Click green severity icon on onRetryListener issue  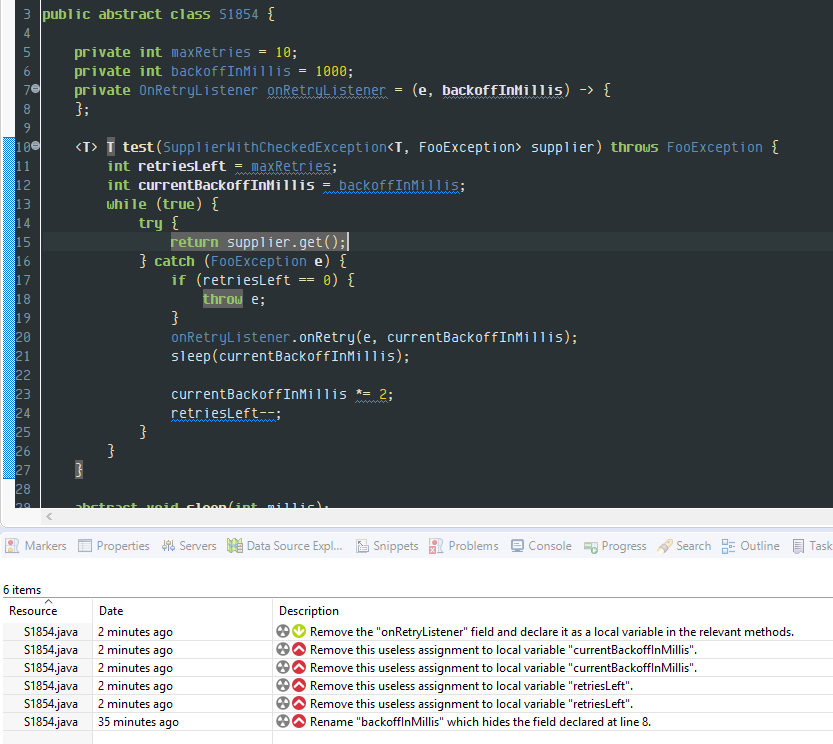point(299,631)
